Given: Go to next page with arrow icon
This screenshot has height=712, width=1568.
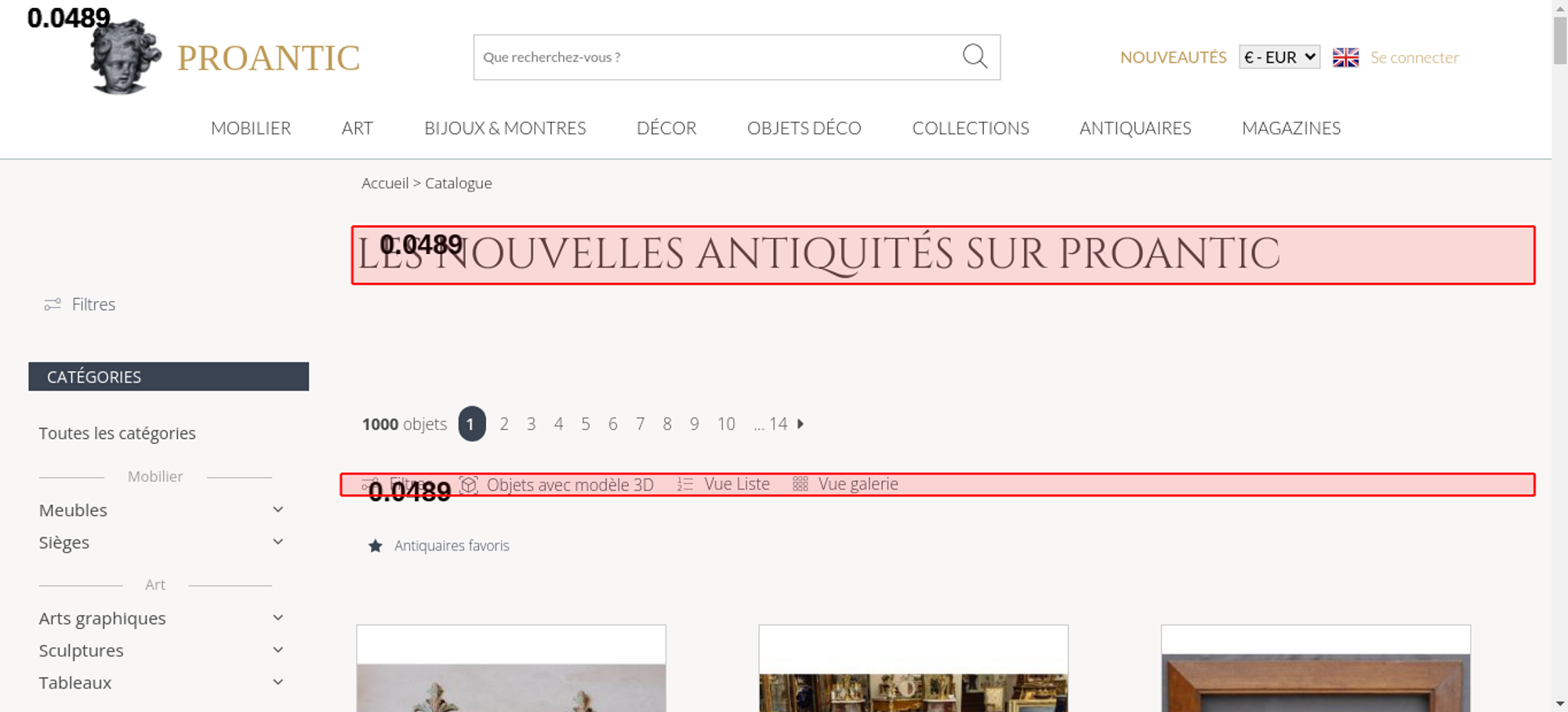Looking at the screenshot, I should 800,424.
